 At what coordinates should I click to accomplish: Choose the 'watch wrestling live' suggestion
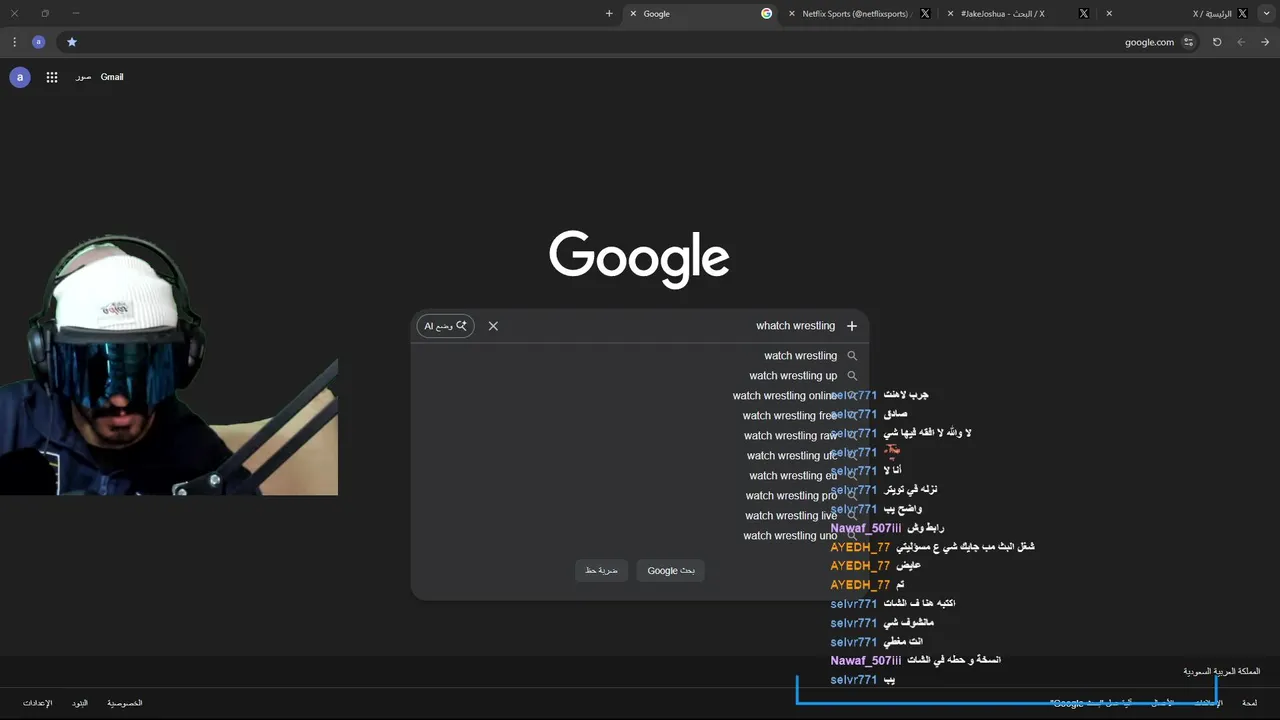pos(640,516)
